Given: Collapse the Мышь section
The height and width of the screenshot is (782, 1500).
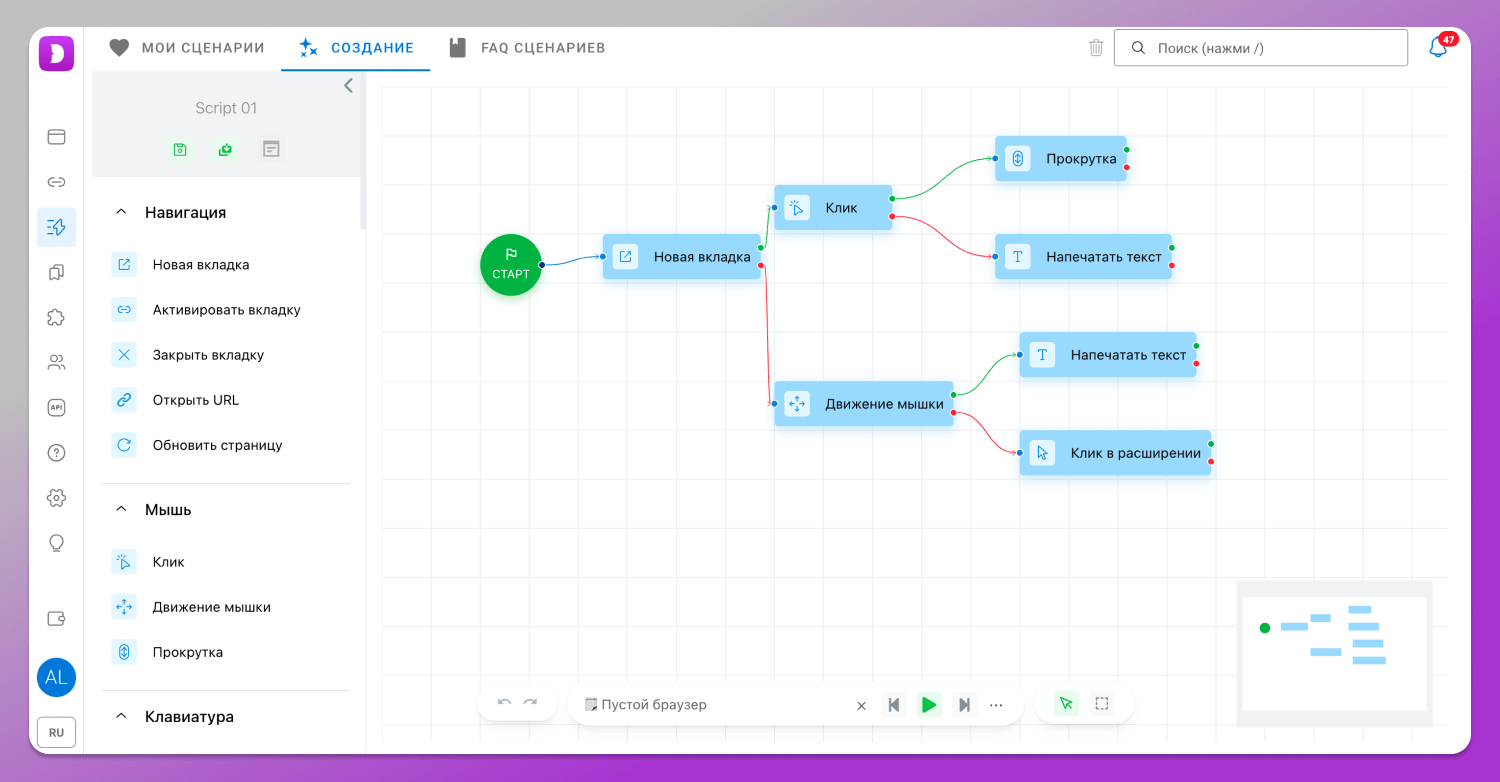Looking at the screenshot, I should [x=121, y=509].
